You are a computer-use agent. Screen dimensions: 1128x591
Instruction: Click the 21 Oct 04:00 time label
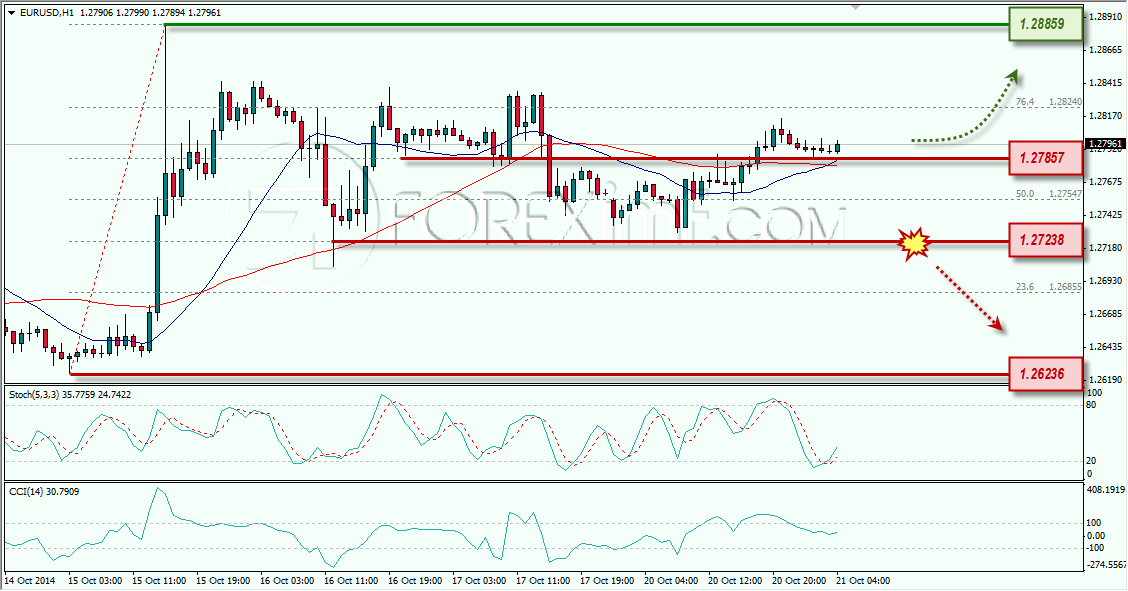point(863,581)
